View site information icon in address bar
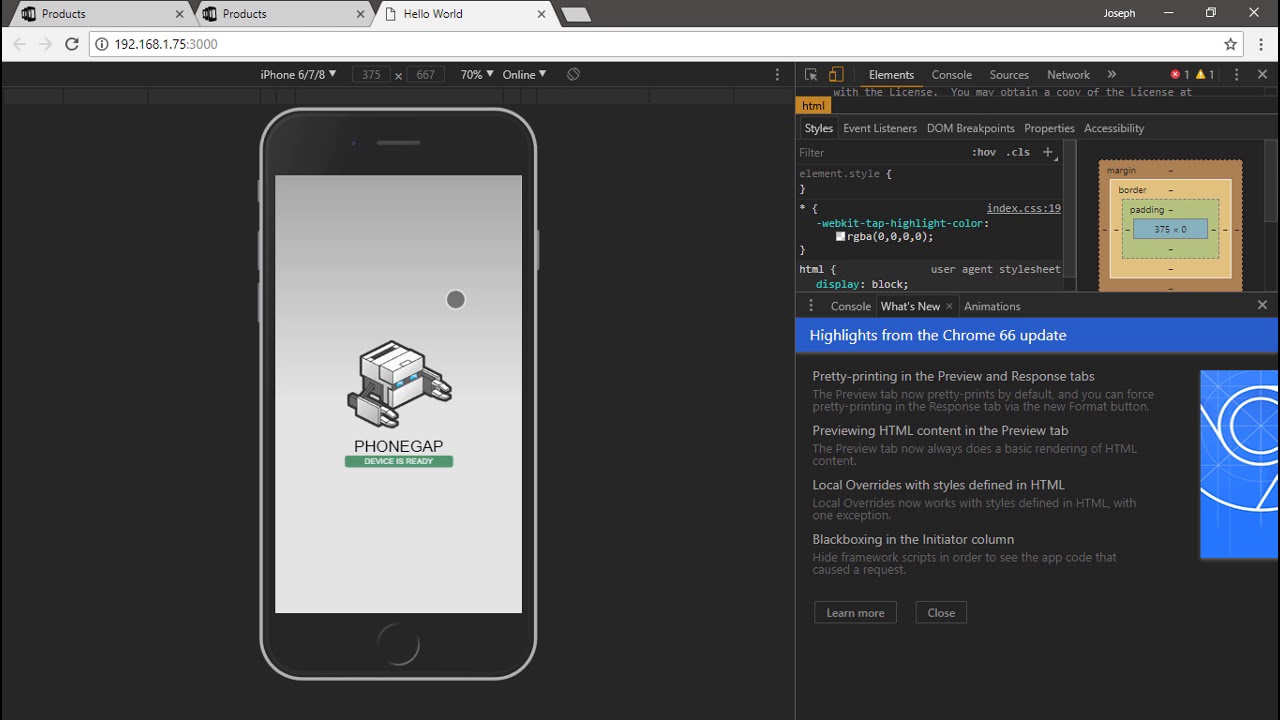This screenshot has height=720, width=1280. pos(103,44)
